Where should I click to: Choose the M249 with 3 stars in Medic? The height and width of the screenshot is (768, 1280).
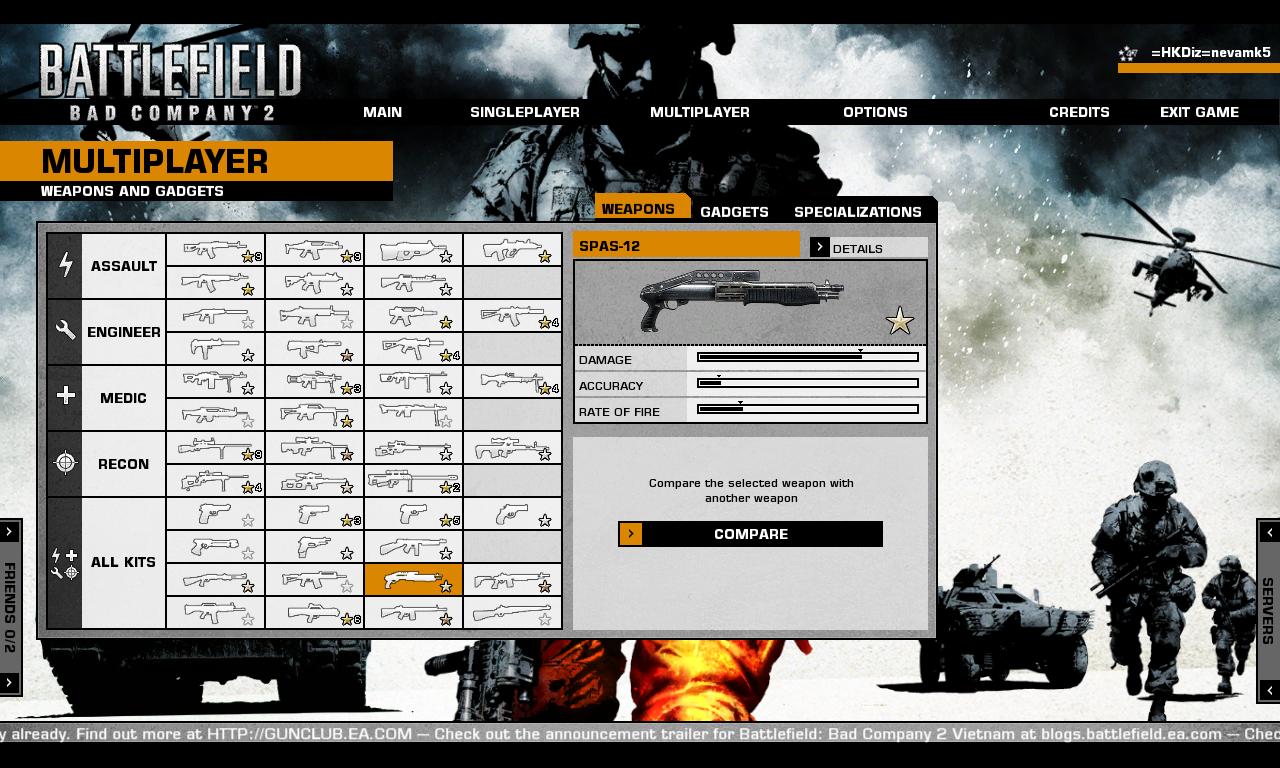point(314,382)
